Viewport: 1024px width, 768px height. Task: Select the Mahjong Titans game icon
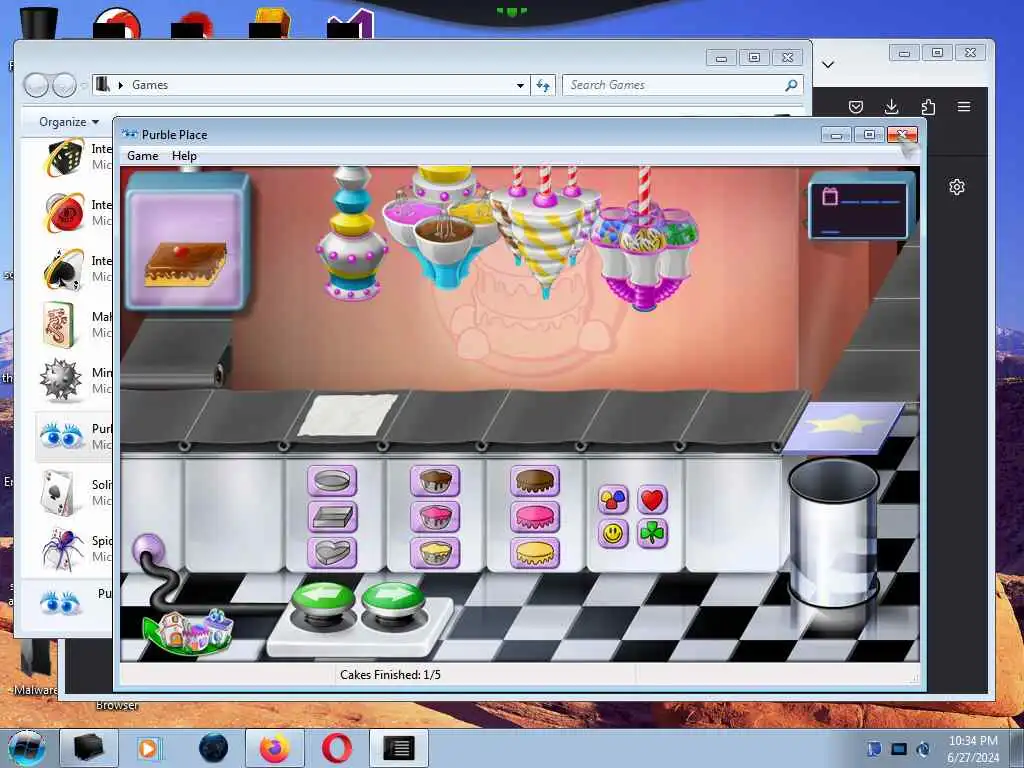tap(60, 325)
